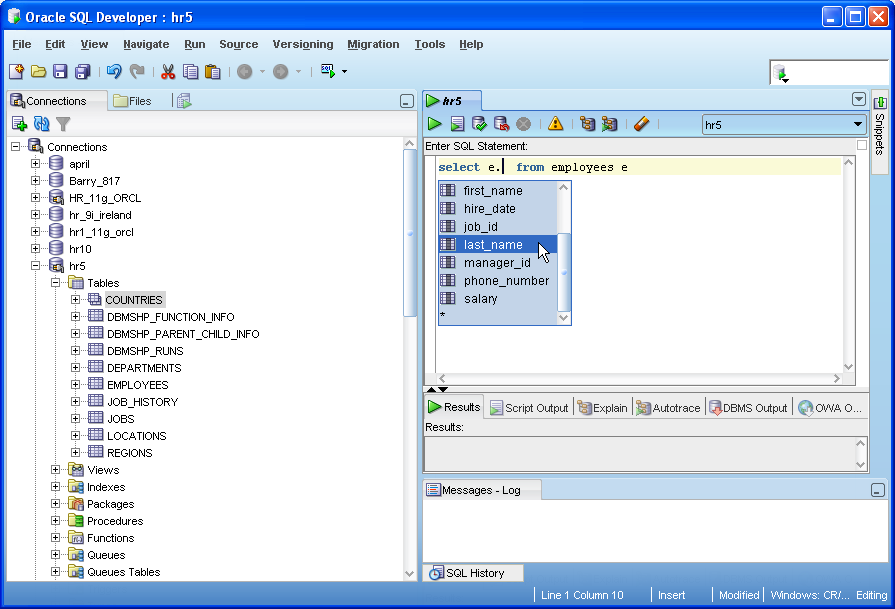Click the Cancel gray stop icon

point(523,124)
